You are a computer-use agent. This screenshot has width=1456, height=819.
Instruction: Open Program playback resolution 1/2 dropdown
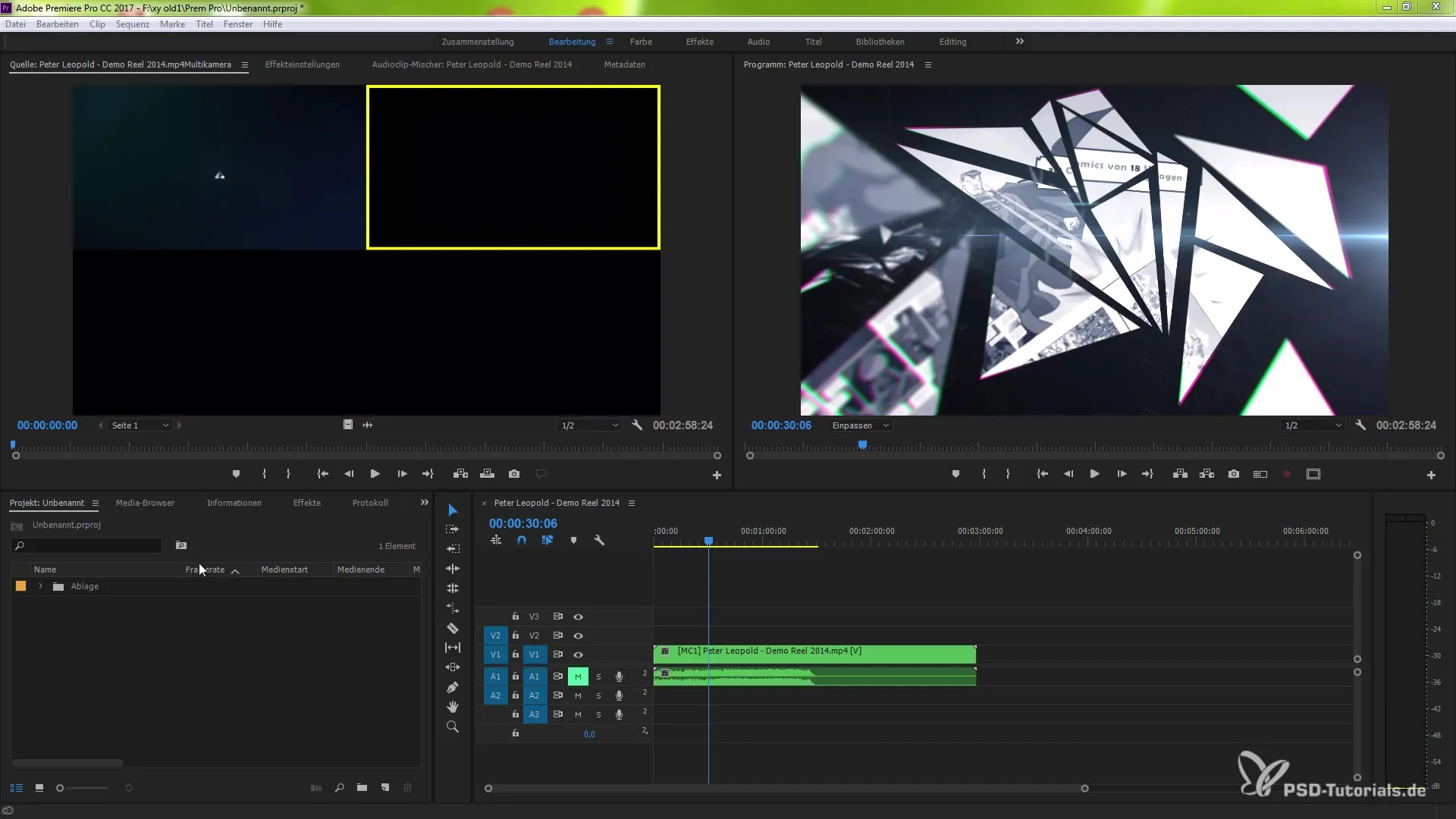pyautogui.click(x=1313, y=425)
